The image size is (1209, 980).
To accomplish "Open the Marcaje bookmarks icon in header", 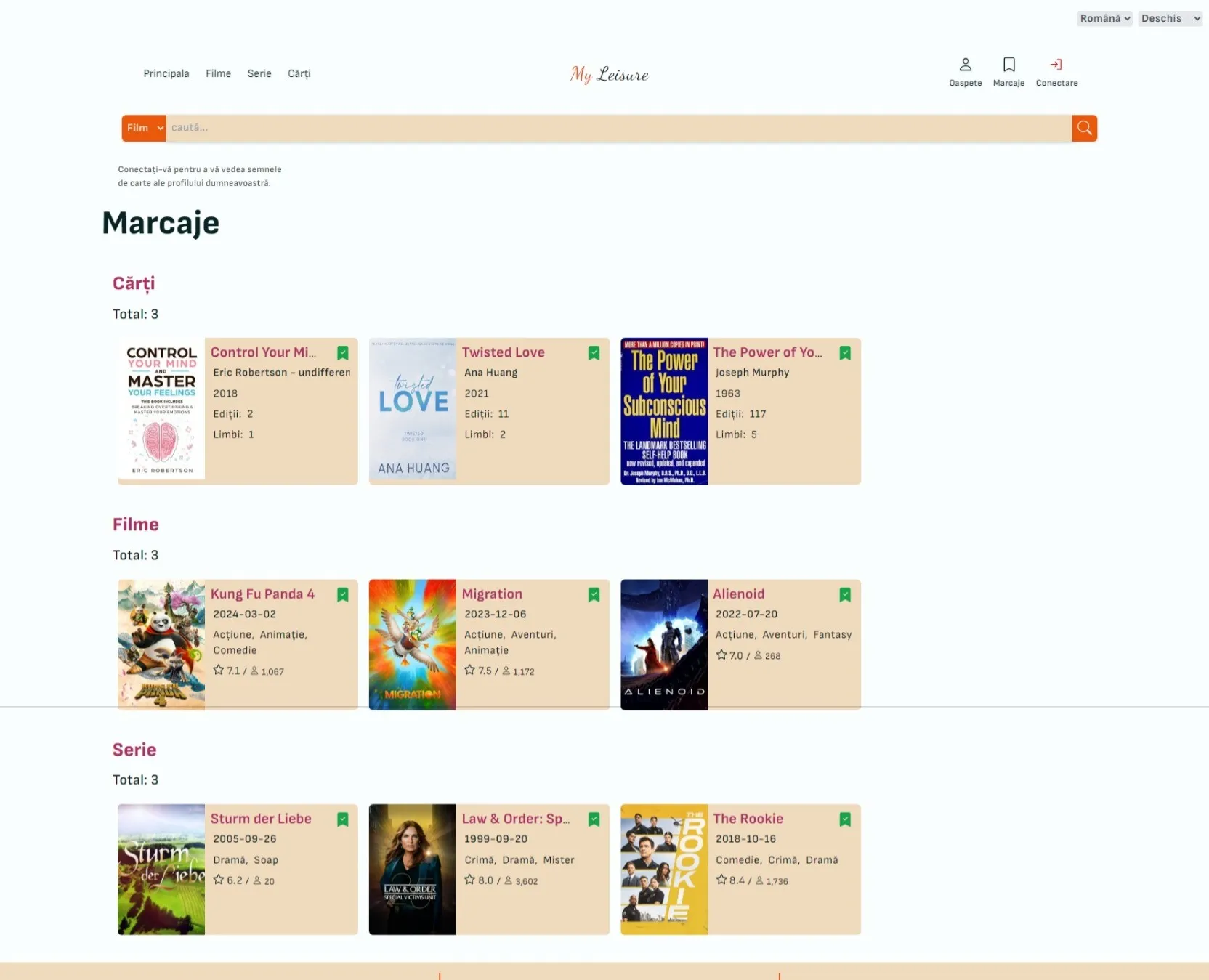I will click(x=1008, y=65).
